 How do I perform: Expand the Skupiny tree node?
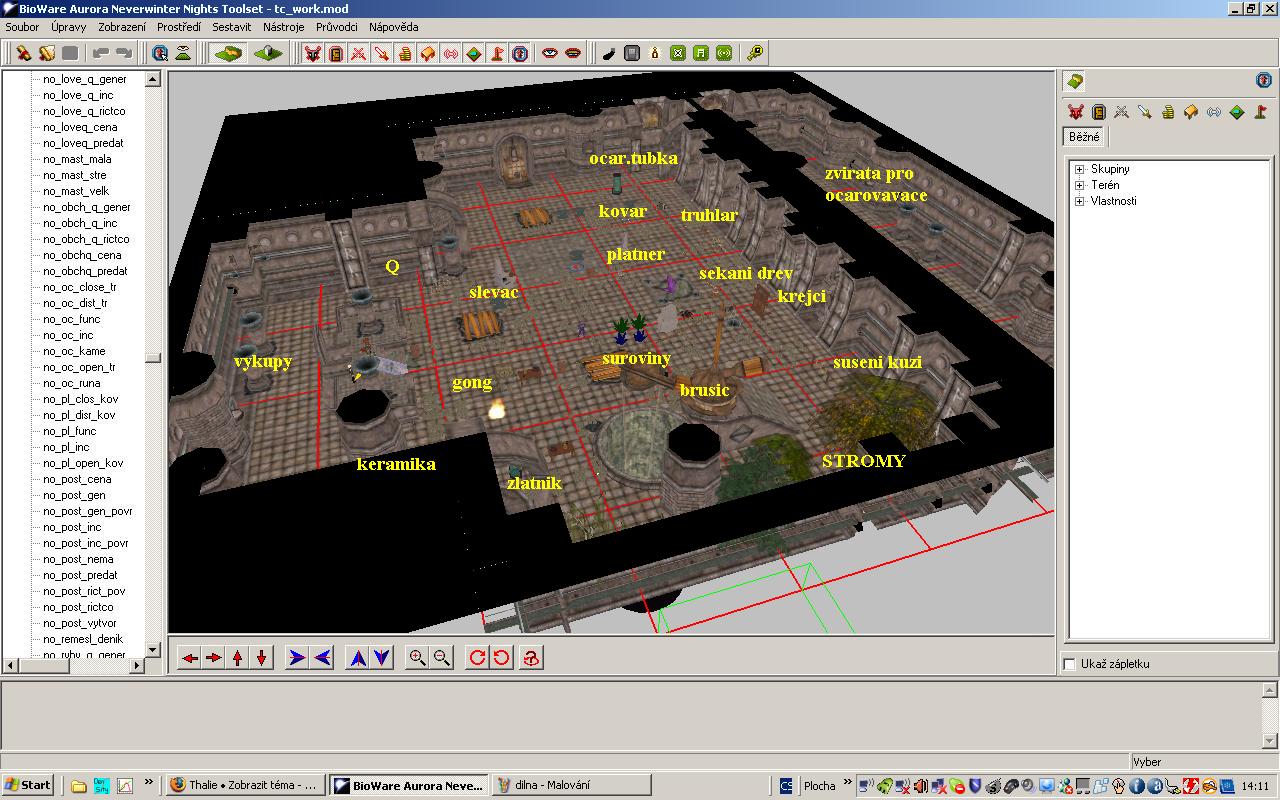(1080, 169)
